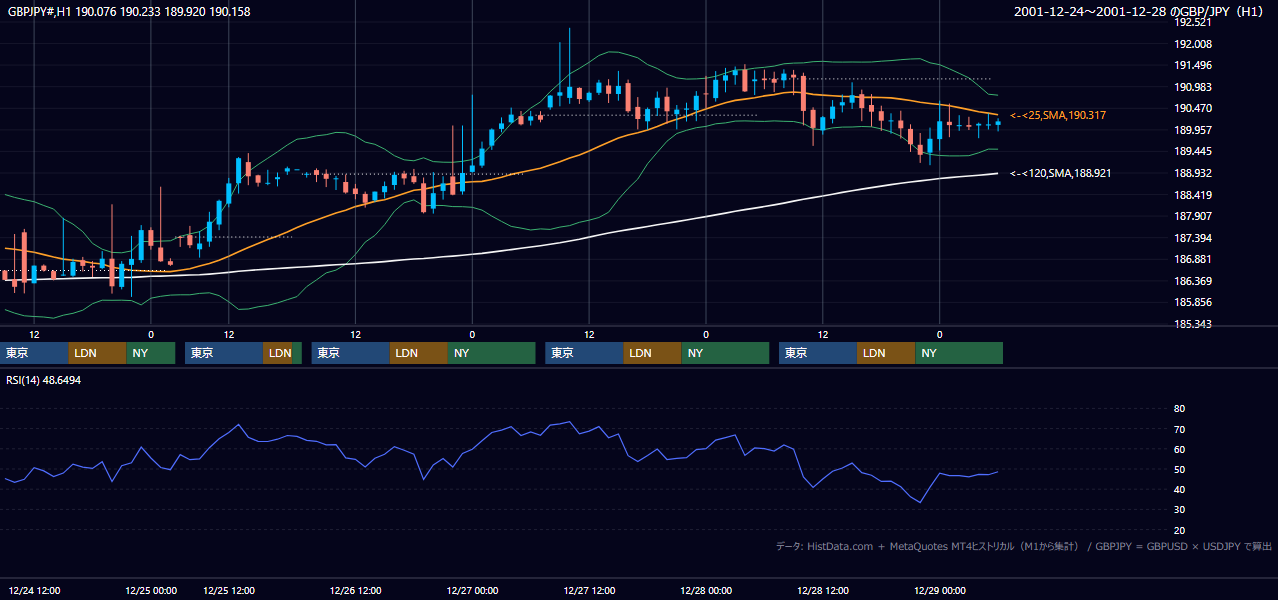The height and width of the screenshot is (600, 1278).
Task: Click the HistData.com data source footnote
Action: [1023, 547]
